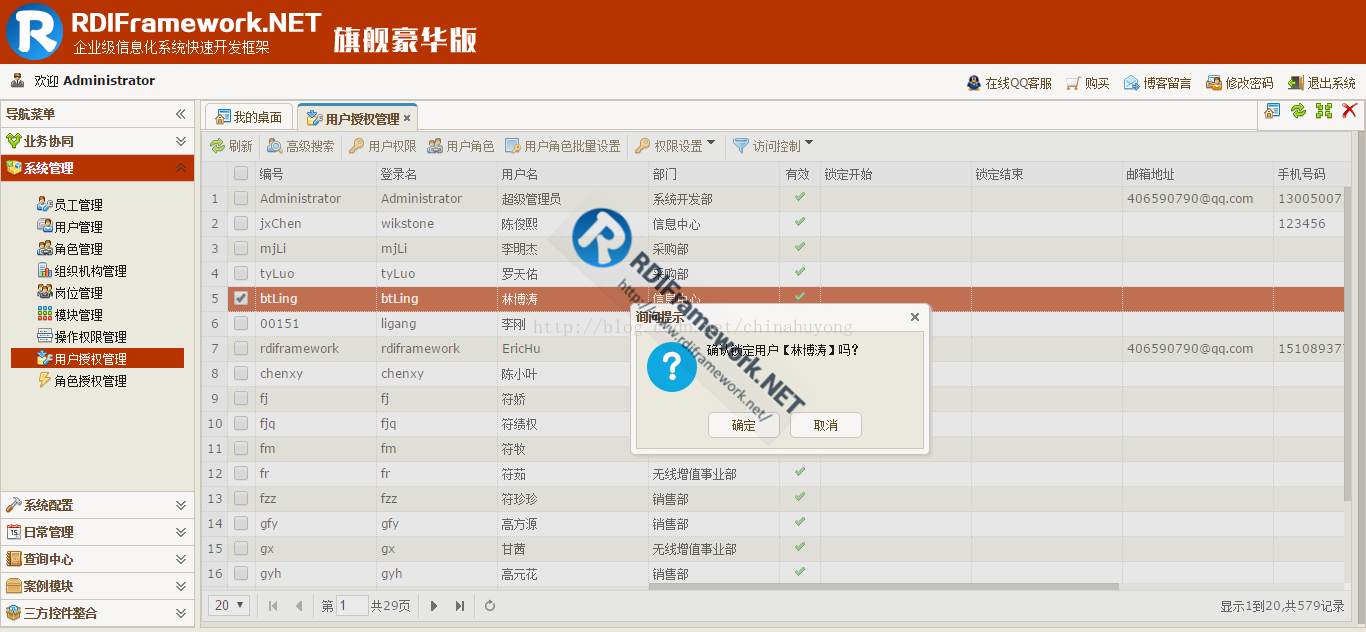Open 岗位管理 in navigation tree

(x=78, y=293)
